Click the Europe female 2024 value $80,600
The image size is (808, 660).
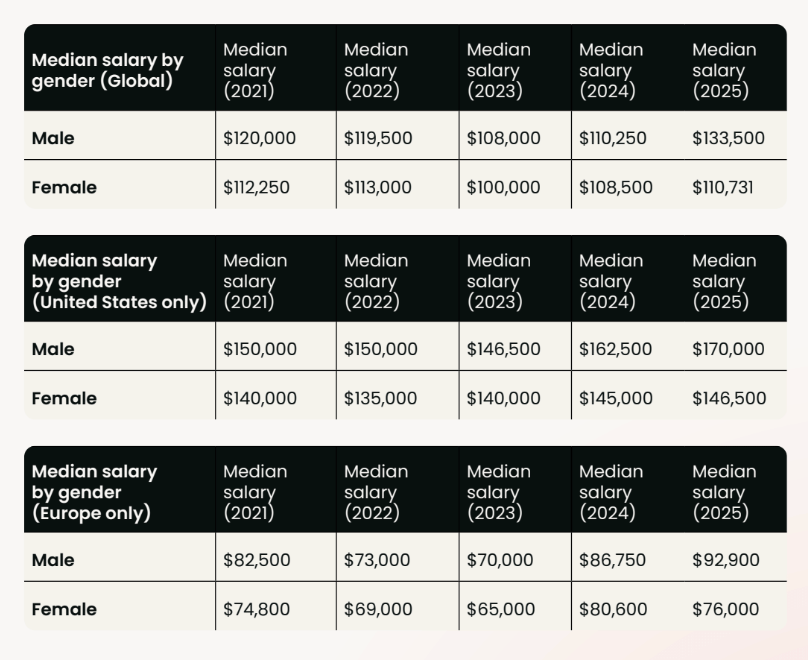(x=613, y=609)
